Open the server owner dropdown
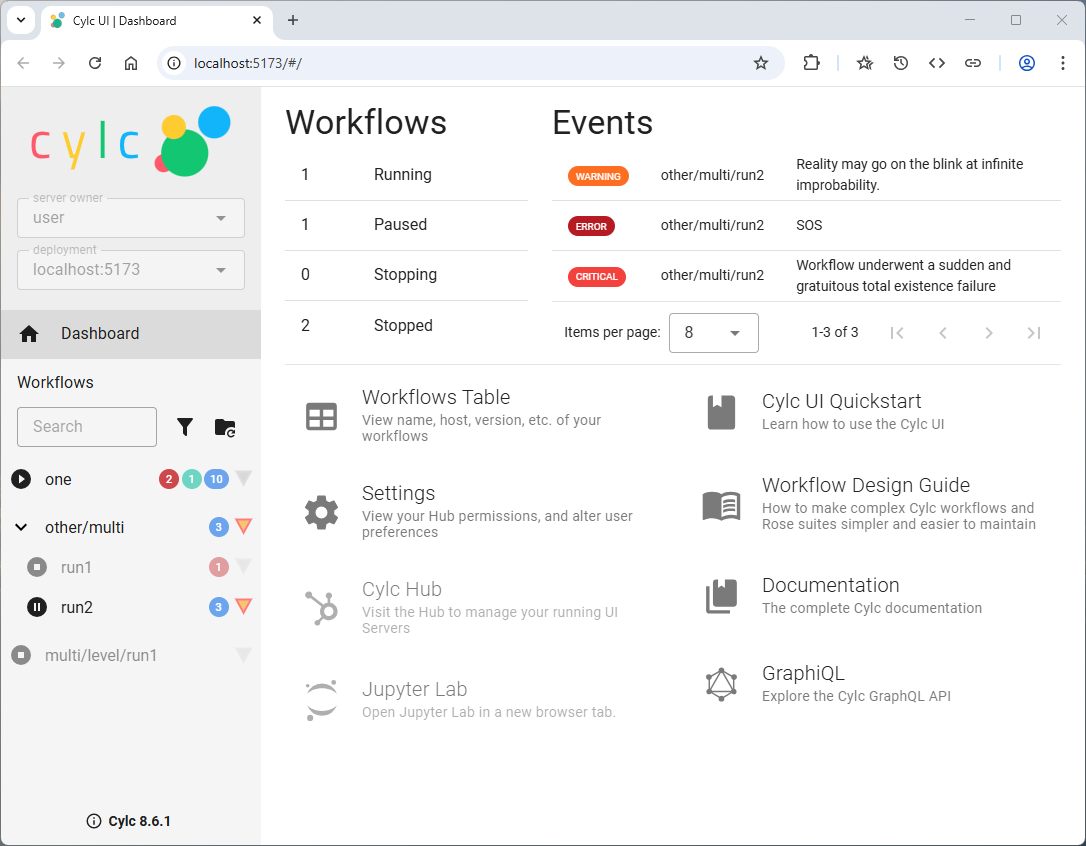 (130, 218)
